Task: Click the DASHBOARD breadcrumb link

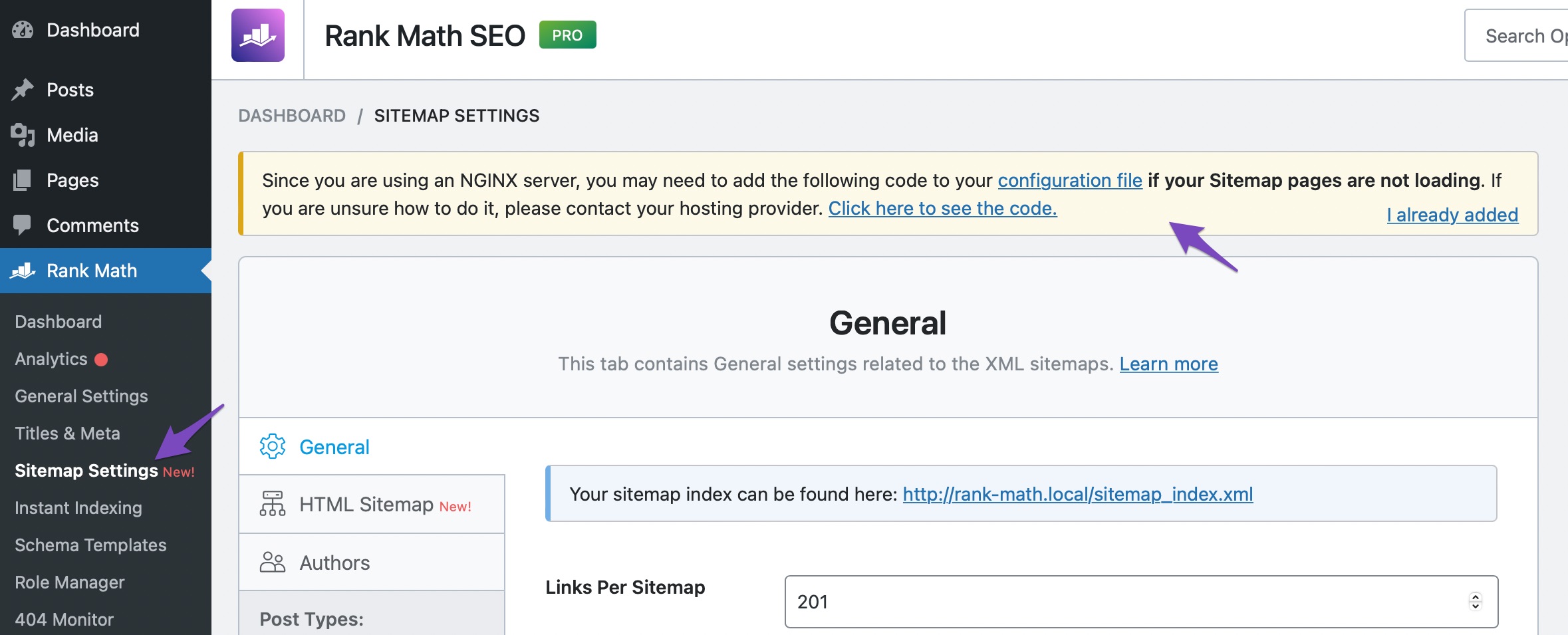Action: point(292,116)
